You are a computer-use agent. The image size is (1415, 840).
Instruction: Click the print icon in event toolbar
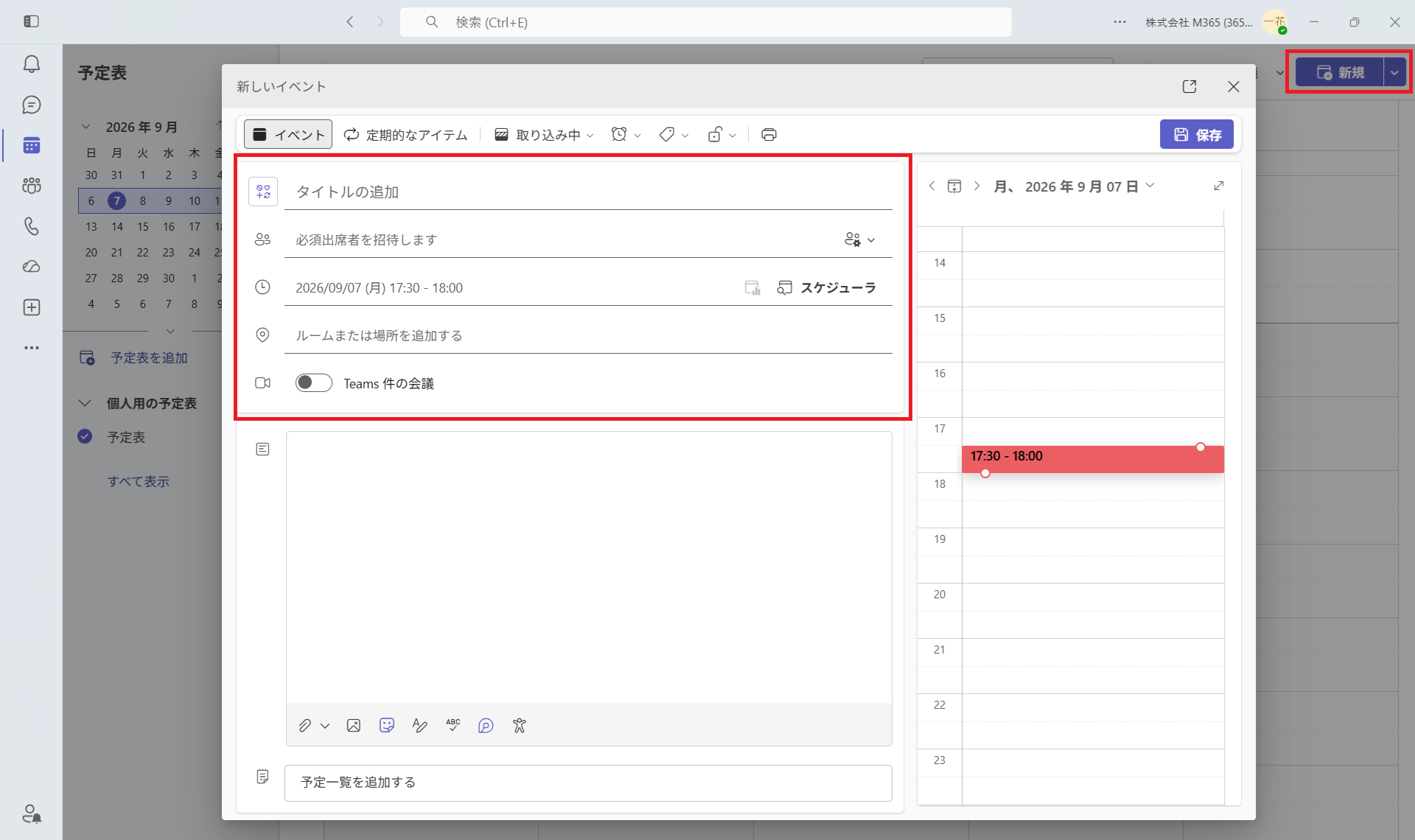pos(769,135)
